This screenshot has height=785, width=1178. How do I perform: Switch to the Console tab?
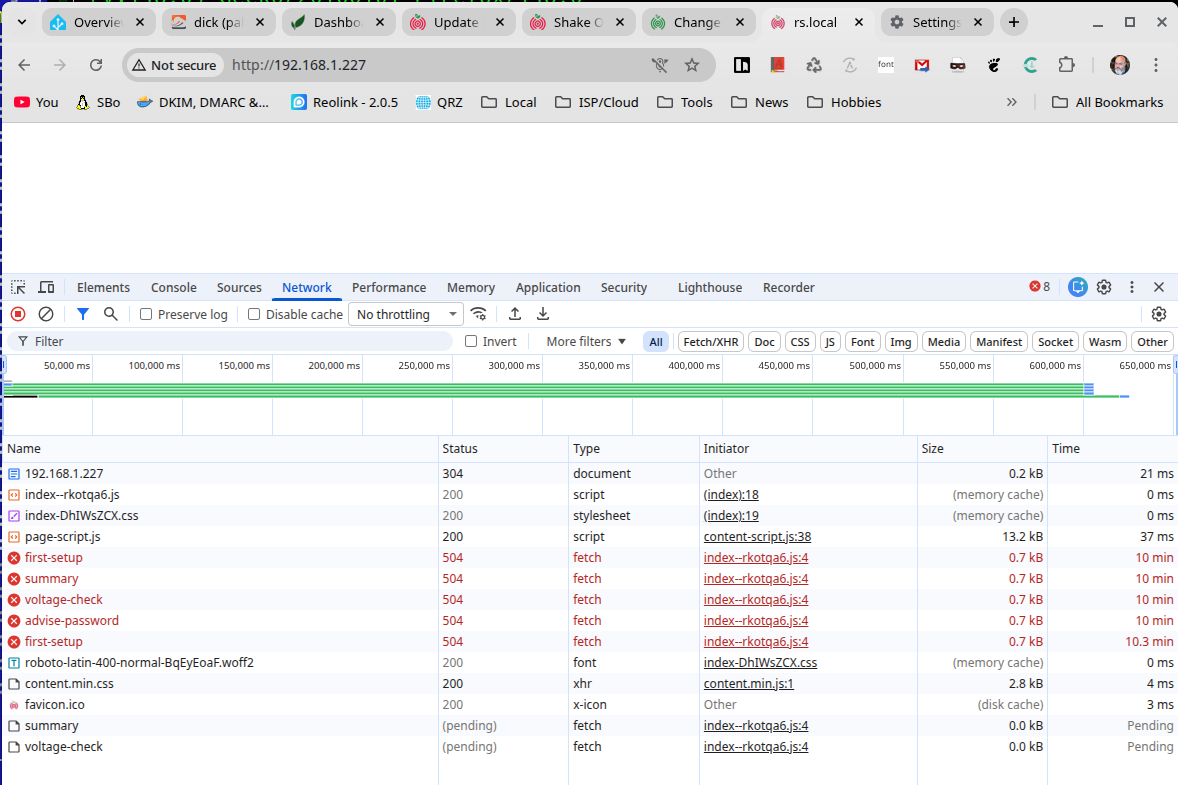point(174,287)
